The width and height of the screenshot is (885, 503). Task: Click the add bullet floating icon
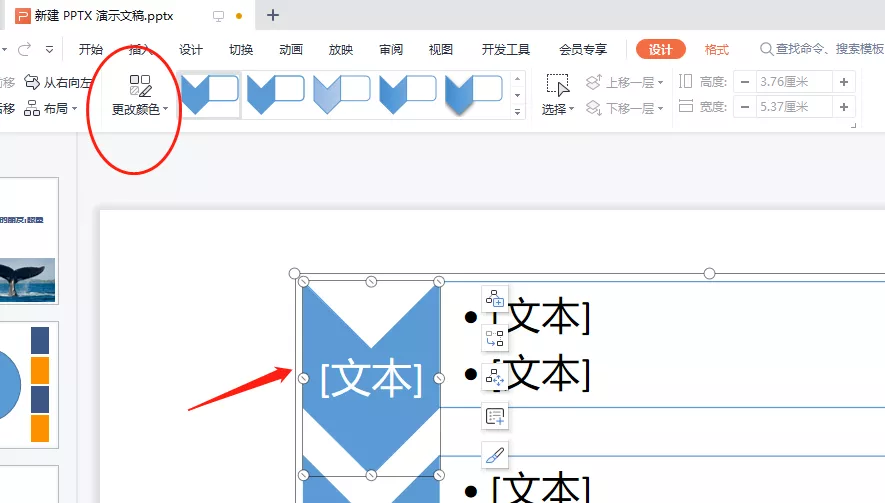tap(495, 417)
